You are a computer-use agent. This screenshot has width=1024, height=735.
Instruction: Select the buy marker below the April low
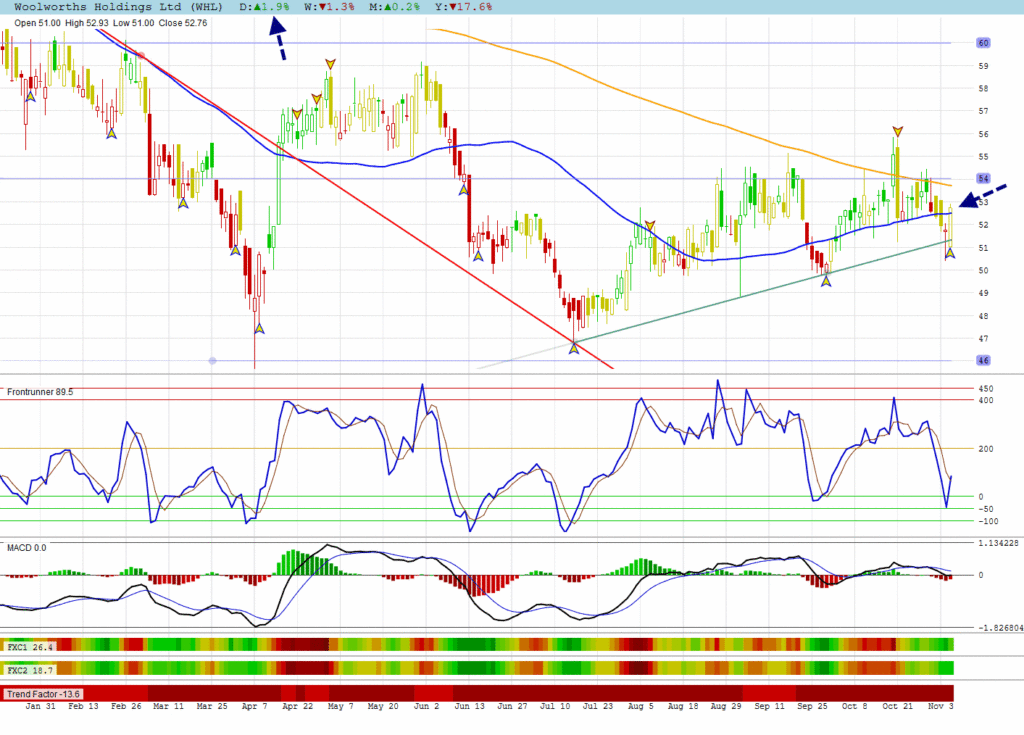pos(259,327)
